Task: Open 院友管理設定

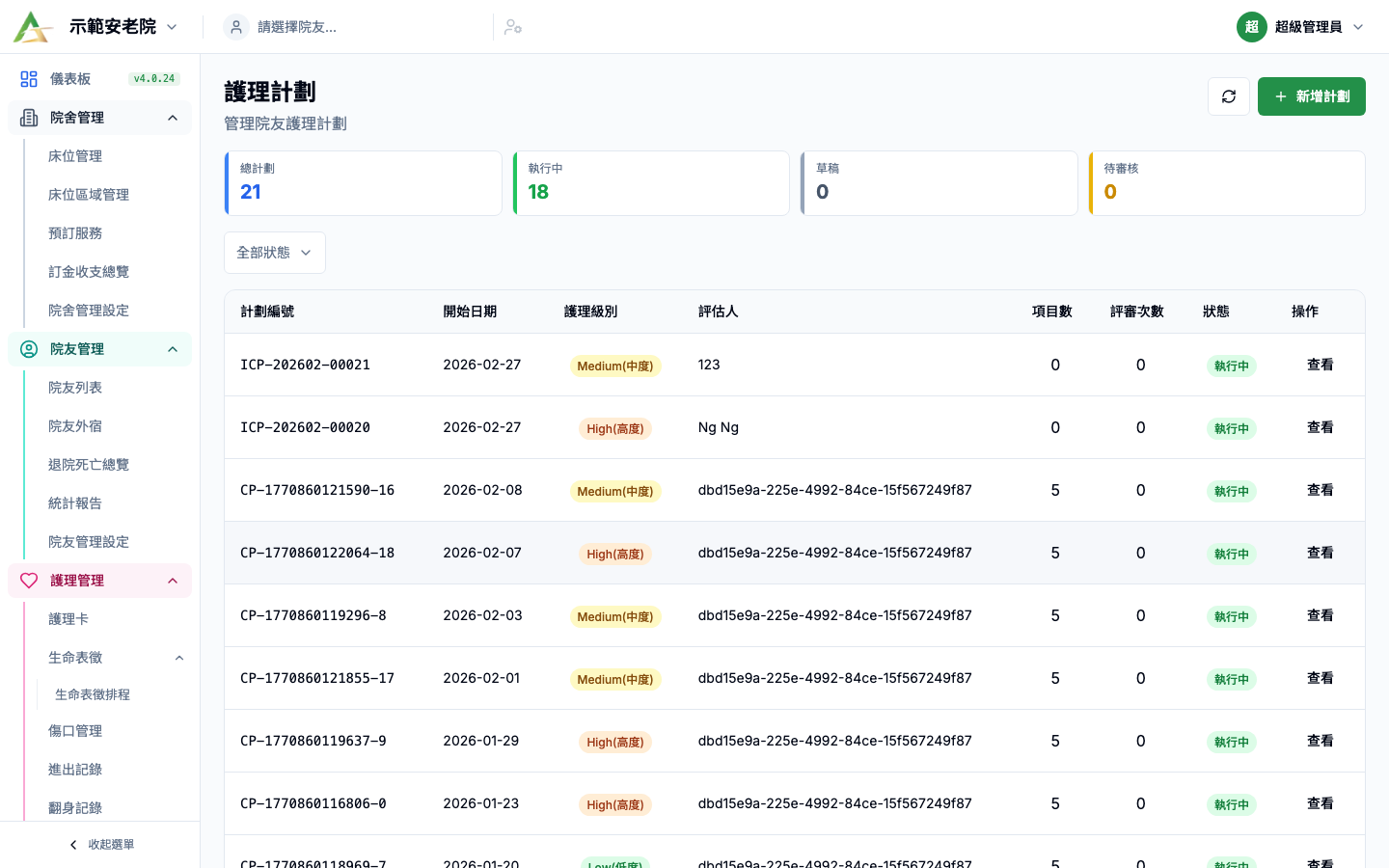Action: (x=89, y=542)
